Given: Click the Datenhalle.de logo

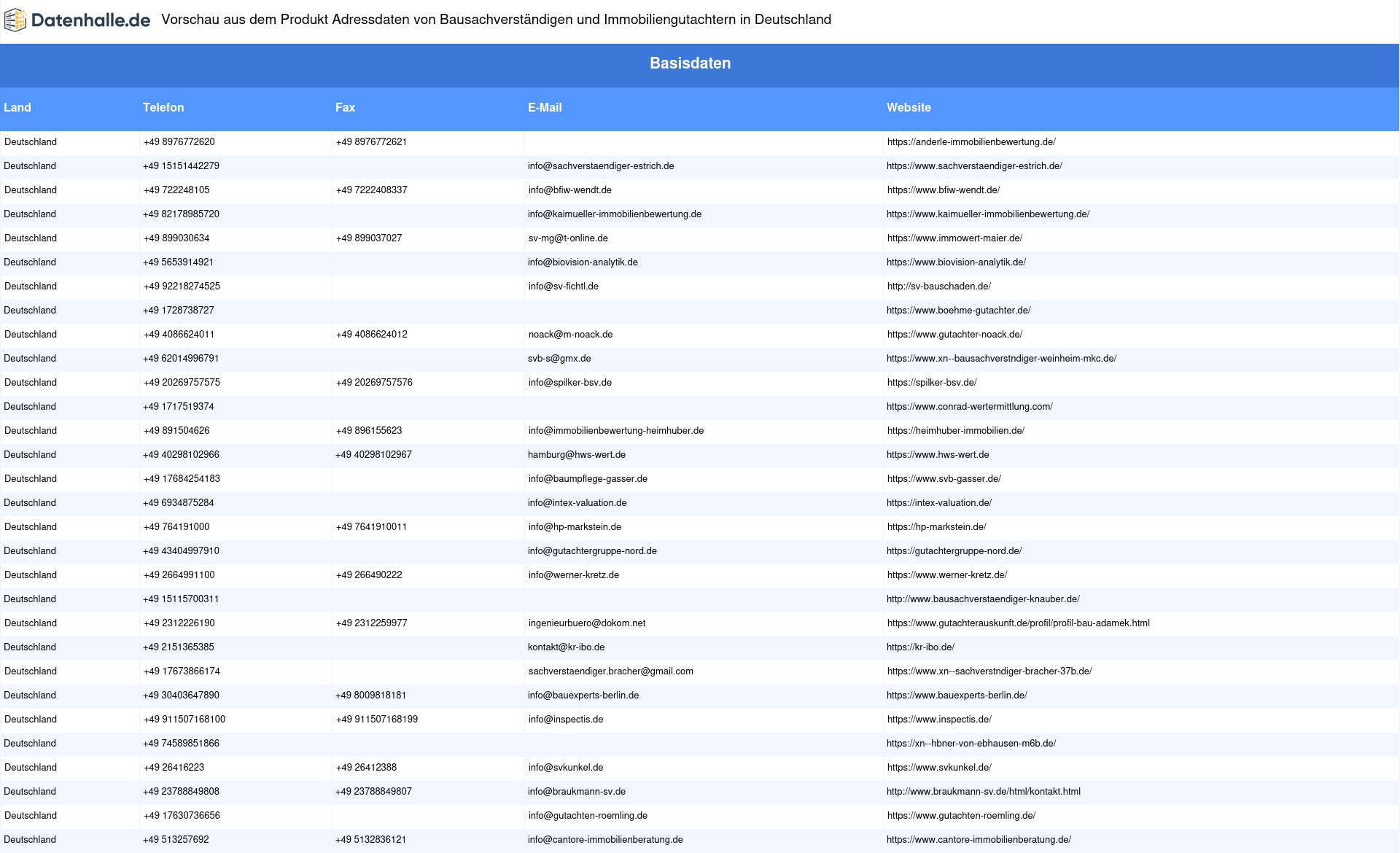Looking at the screenshot, I should pos(77,20).
